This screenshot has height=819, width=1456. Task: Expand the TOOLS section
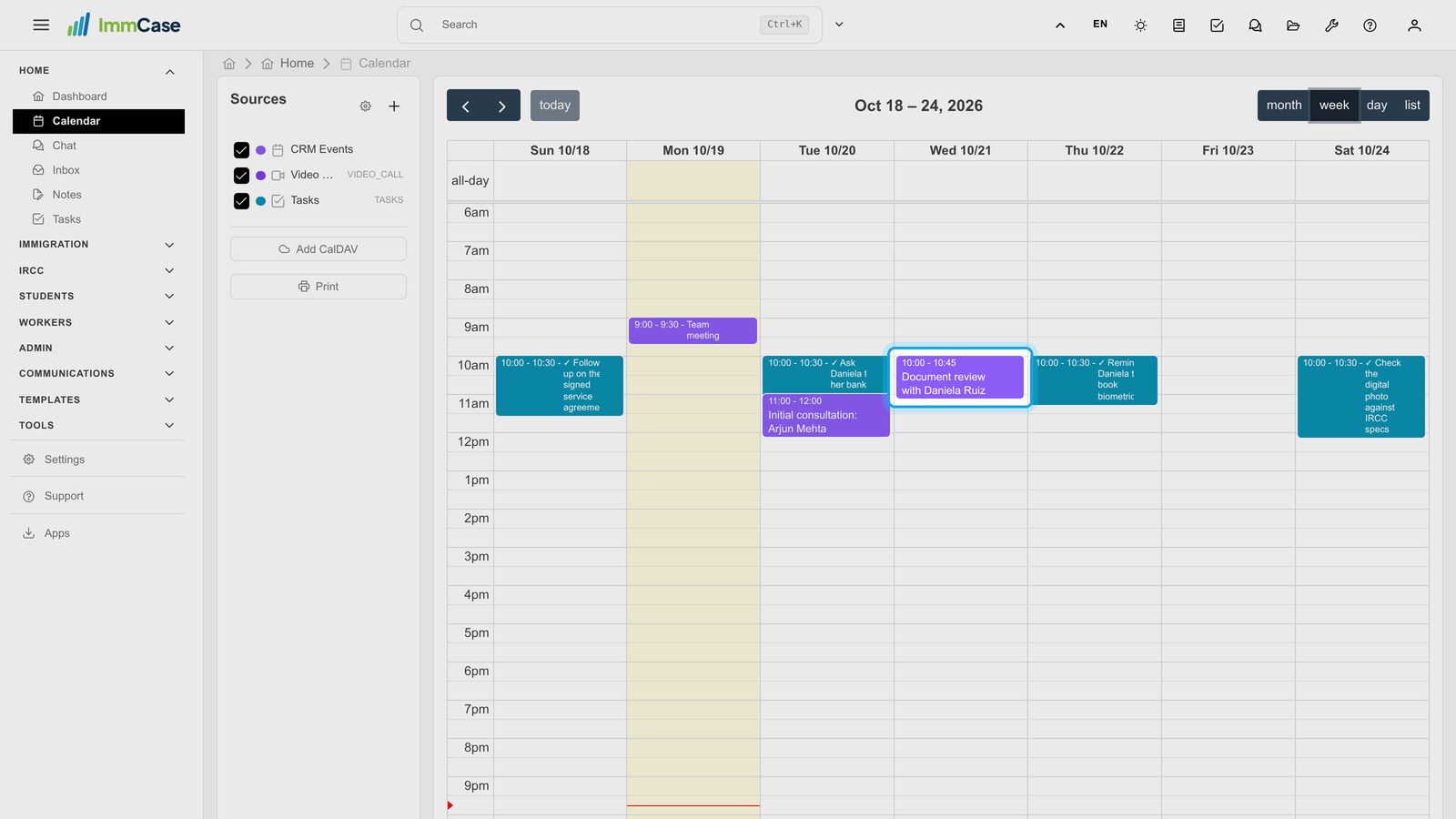coord(98,426)
